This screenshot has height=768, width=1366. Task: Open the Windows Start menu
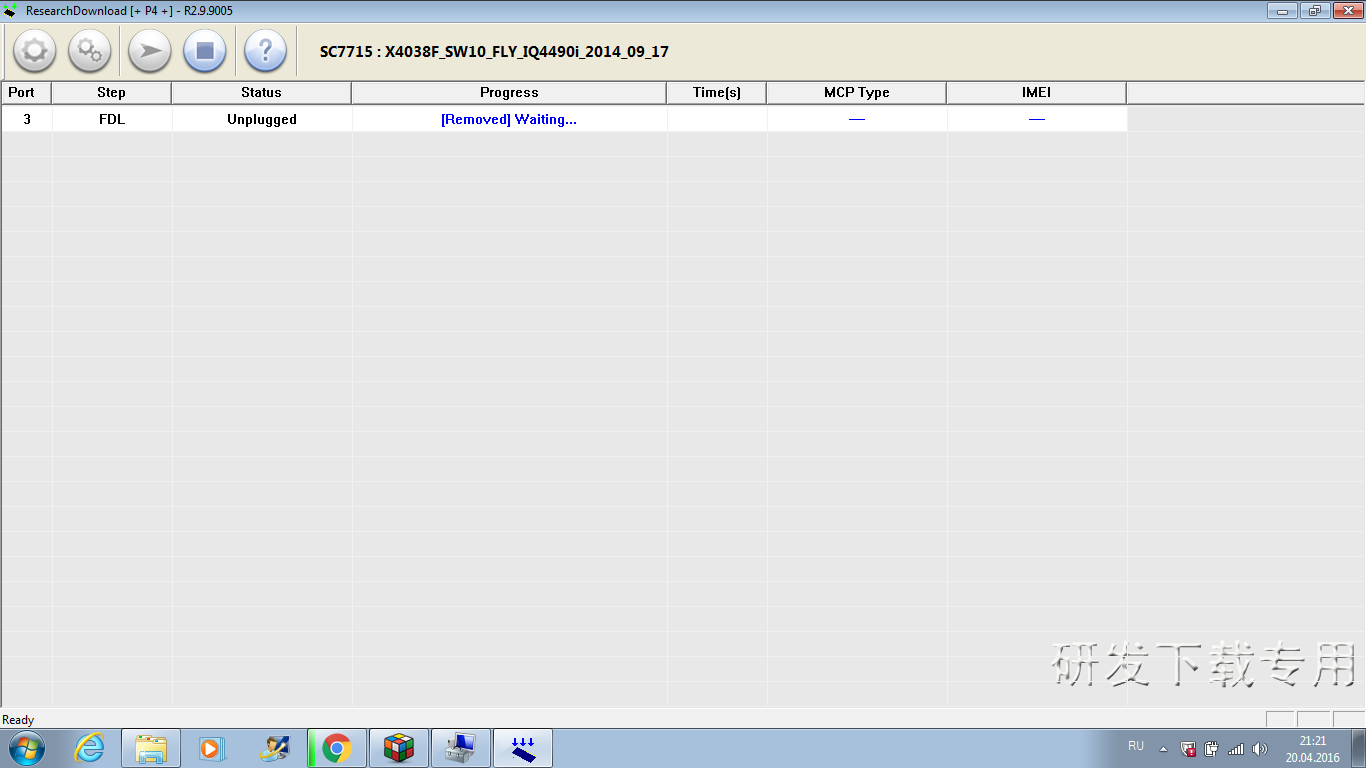(x=26, y=748)
